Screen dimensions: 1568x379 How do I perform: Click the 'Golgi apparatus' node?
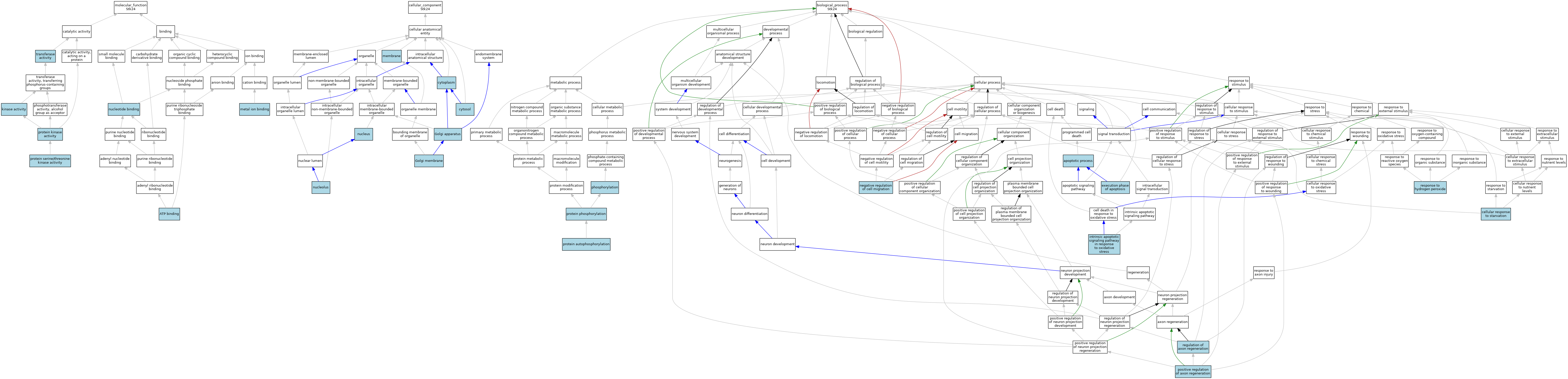tap(447, 134)
